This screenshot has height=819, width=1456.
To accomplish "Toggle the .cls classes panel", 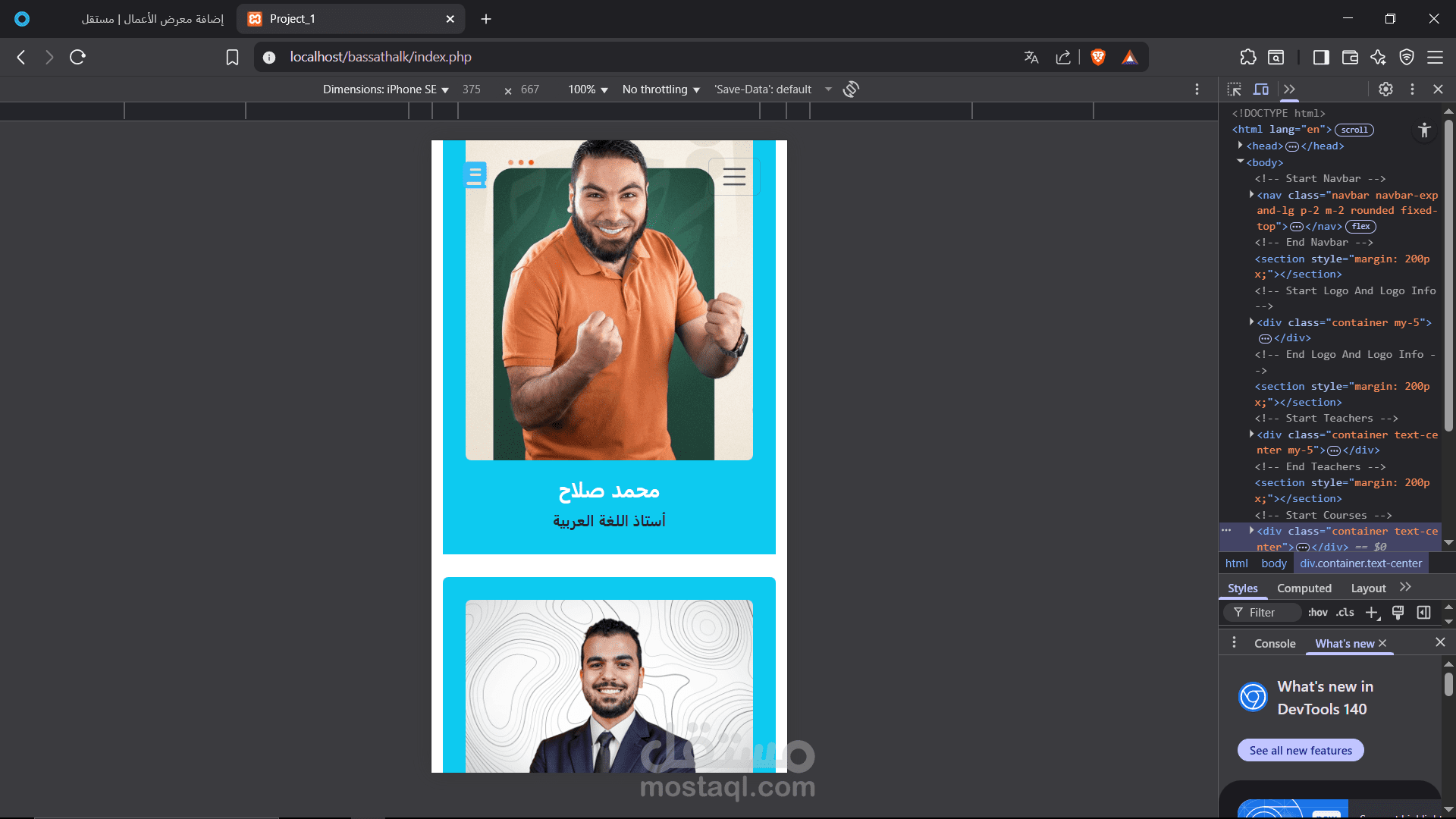I will tap(1345, 613).
